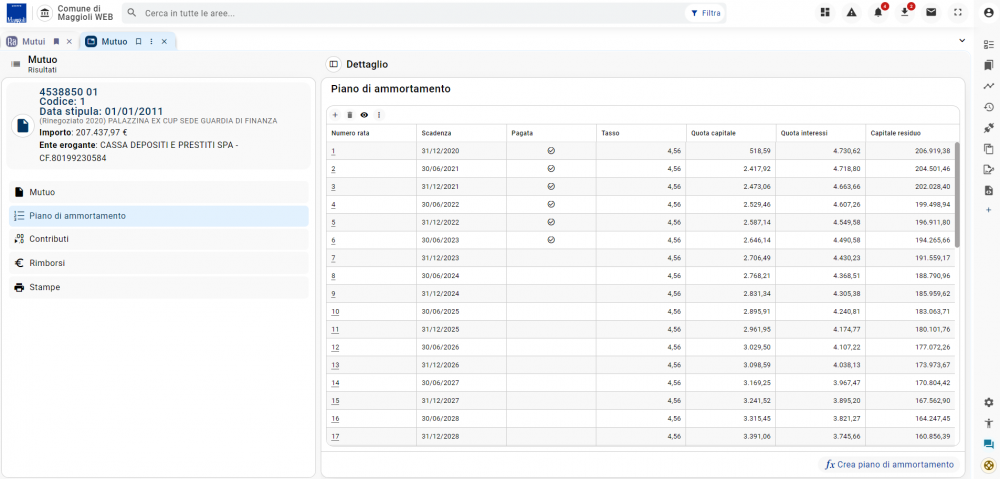
Task: Open the code file icon in sidebar
Action: (989, 191)
